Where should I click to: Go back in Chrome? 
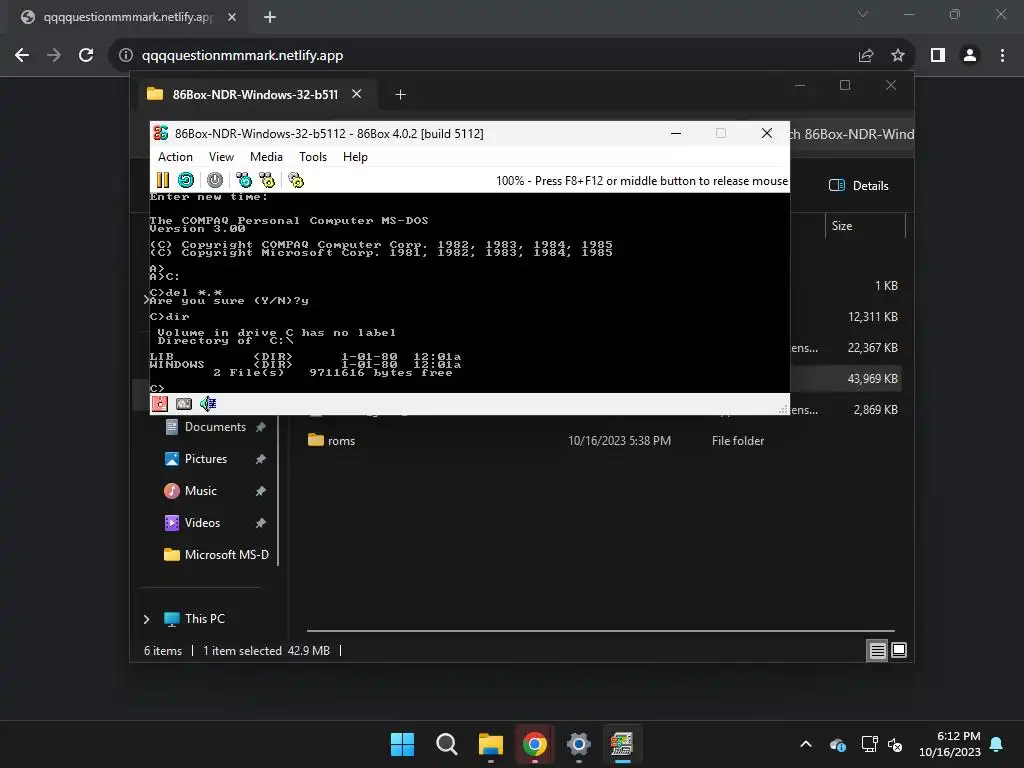(x=22, y=55)
